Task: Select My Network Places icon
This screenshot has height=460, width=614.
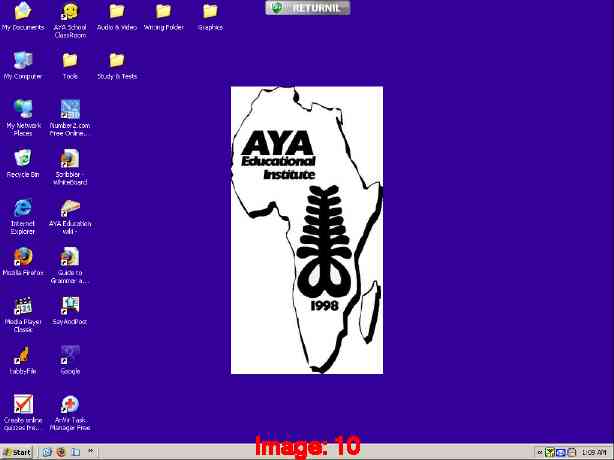Action: (23, 118)
